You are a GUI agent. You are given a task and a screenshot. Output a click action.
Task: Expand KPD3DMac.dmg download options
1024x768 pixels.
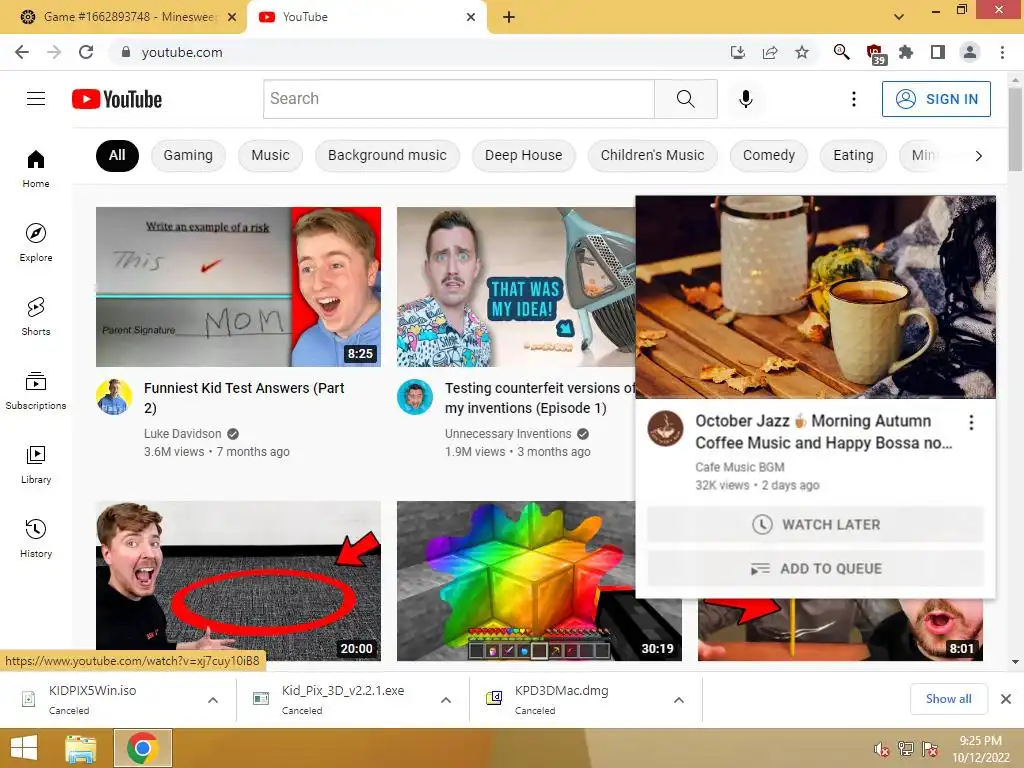point(679,700)
